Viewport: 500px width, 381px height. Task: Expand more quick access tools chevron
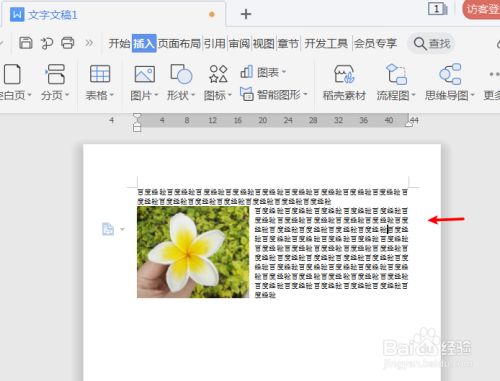click(x=89, y=43)
